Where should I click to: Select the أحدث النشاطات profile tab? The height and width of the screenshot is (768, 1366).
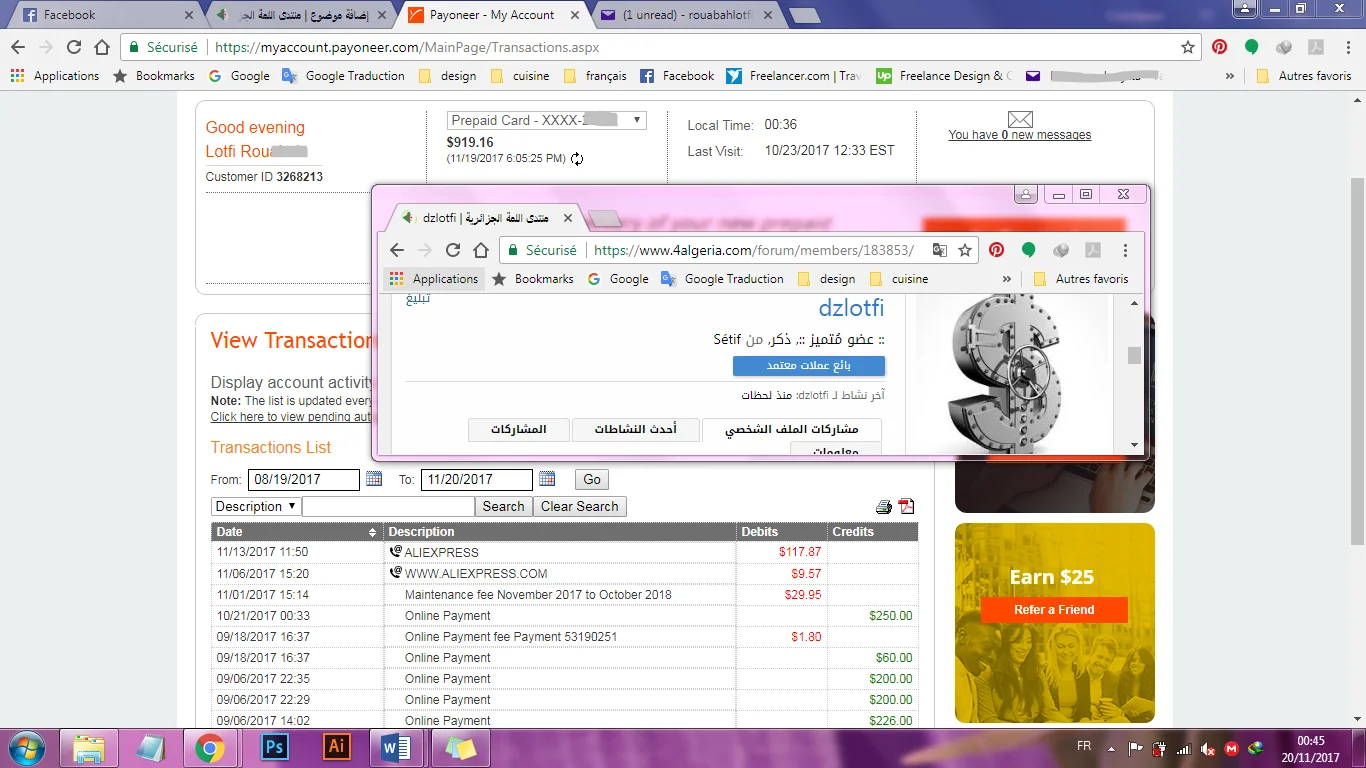click(635, 429)
